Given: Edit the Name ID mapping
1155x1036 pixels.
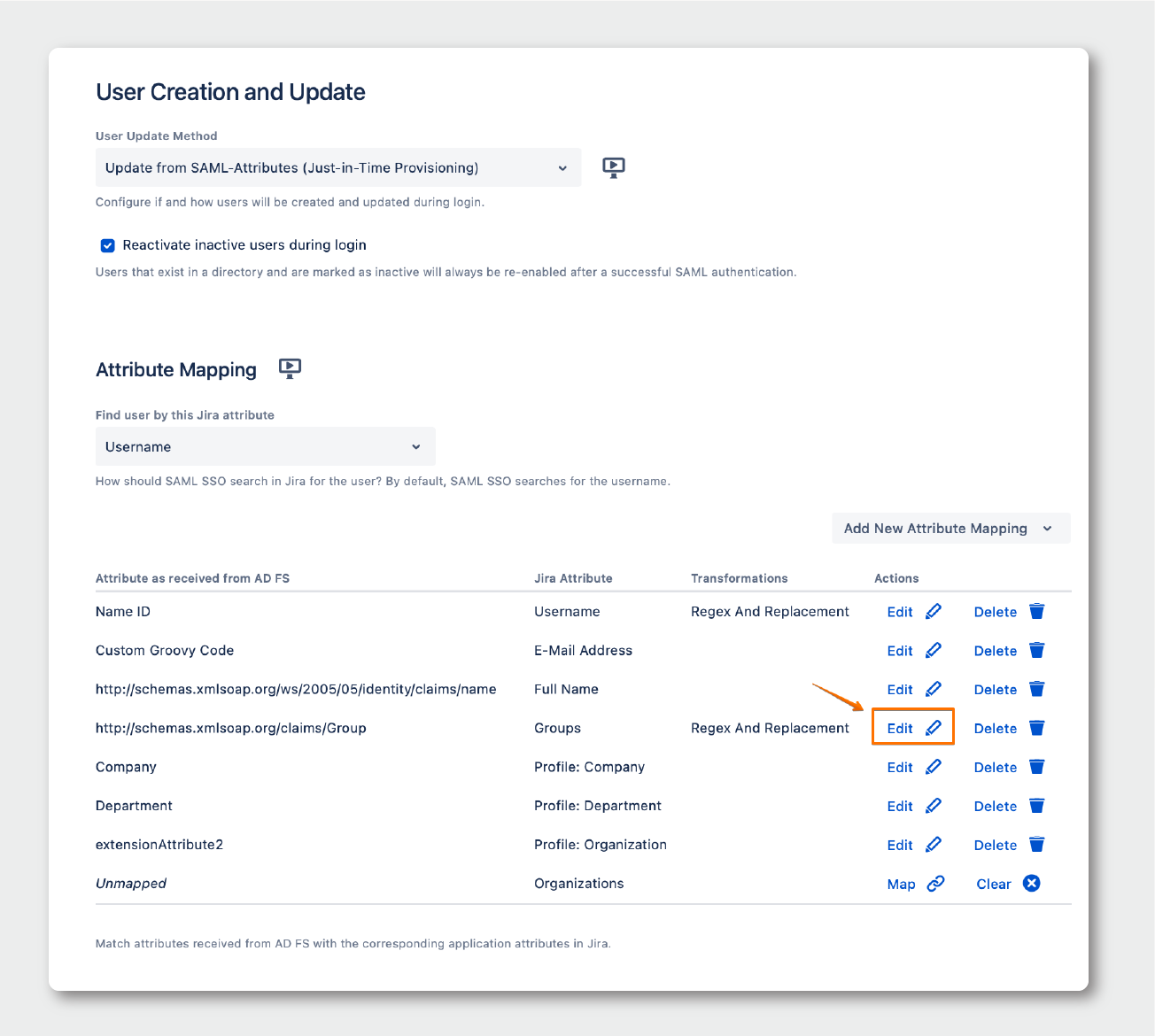Looking at the screenshot, I should (900, 612).
